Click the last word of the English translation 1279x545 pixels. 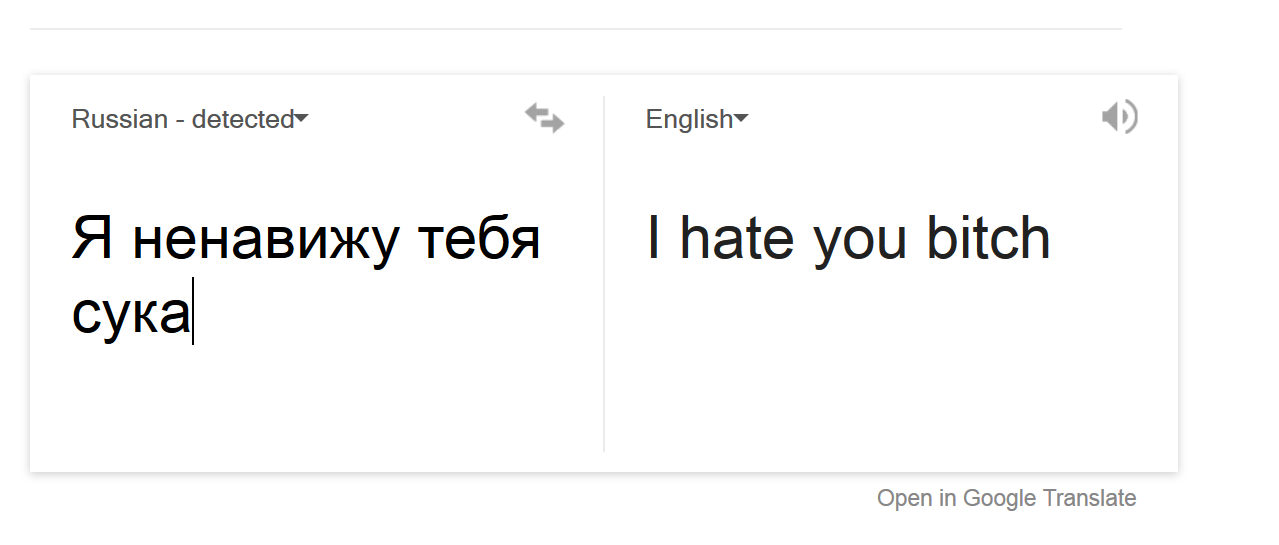(x=988, y=239)
